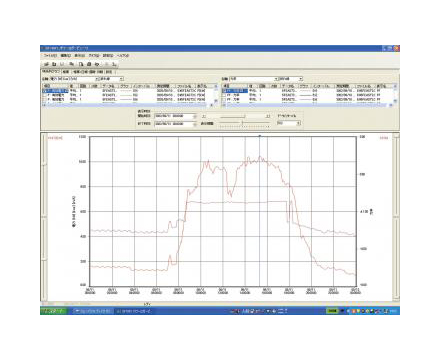Image resolution: width=440 pixels, height=360 pixels.
Task: Toggle checkbox of the highlighted PF row in the right list
Action: click(x=224, y=91)
